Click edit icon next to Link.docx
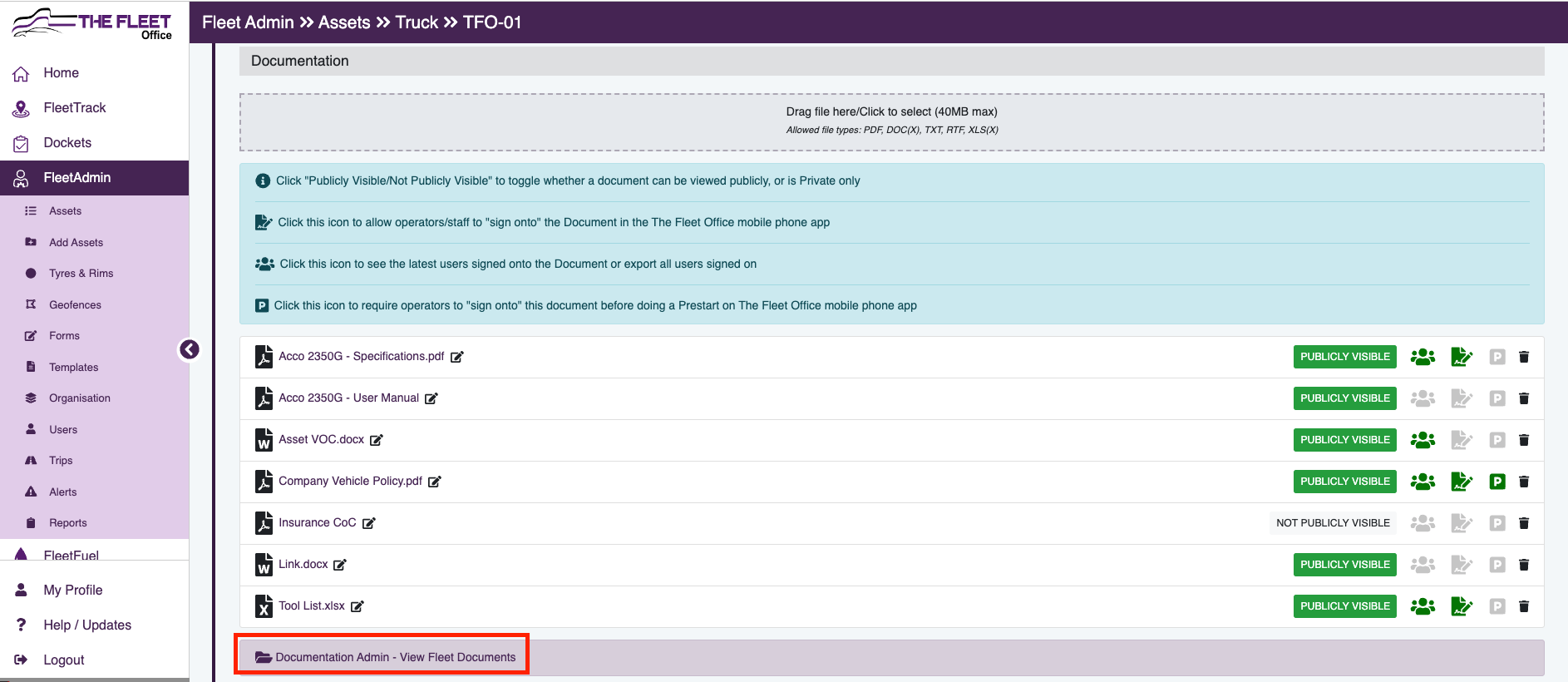Image resolution: width=1568 pixels, height=682 pixels. 339,565
